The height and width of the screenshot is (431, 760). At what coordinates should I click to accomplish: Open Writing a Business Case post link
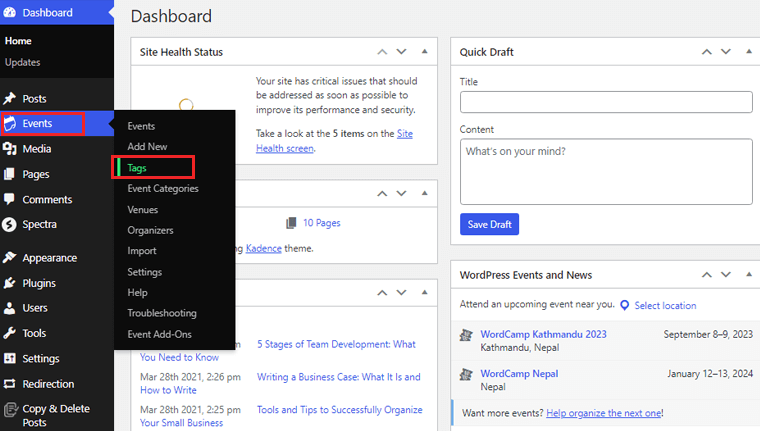339,377
